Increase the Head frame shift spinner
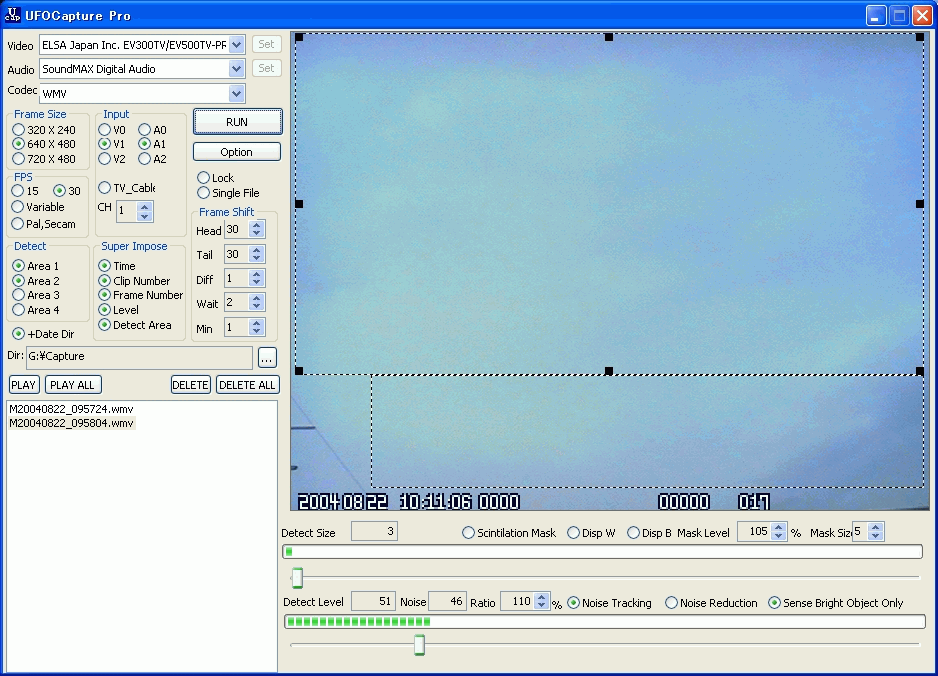The width and height of the screenshot is (938, 676). [x=257, y=226]
